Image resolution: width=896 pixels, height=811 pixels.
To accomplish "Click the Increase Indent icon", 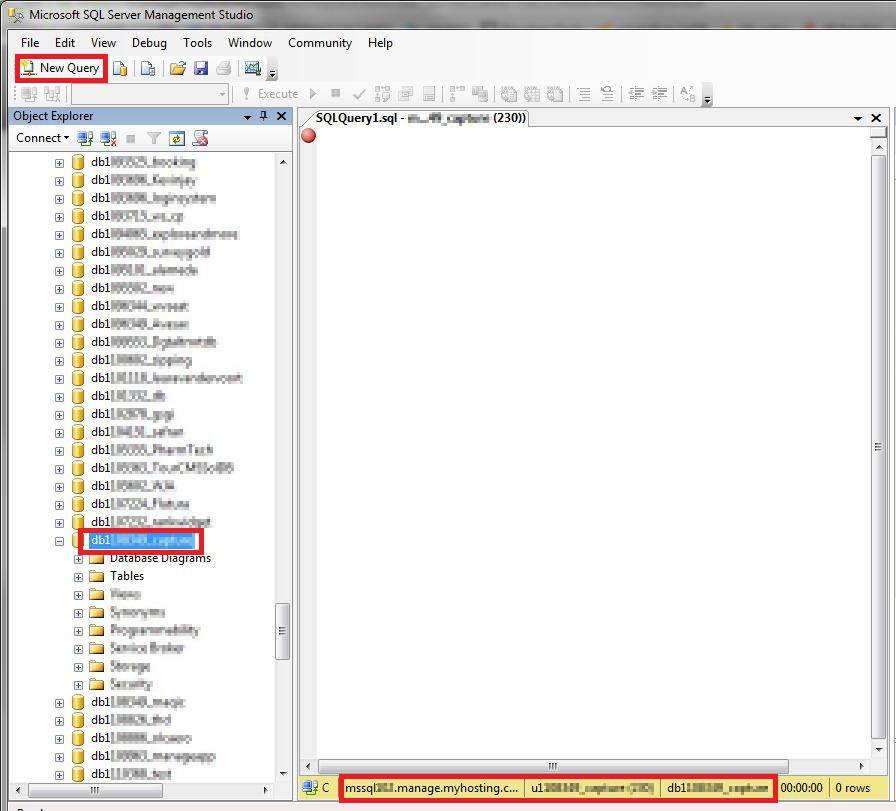I will click(x=659, y=94).
